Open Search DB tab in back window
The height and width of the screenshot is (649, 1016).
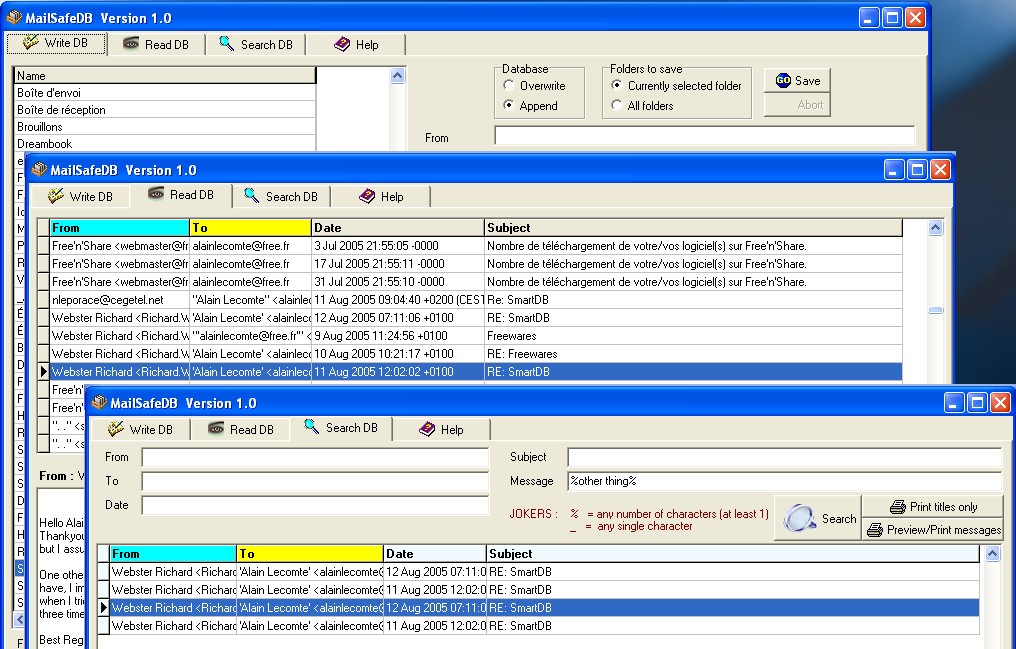click(255, 45)
